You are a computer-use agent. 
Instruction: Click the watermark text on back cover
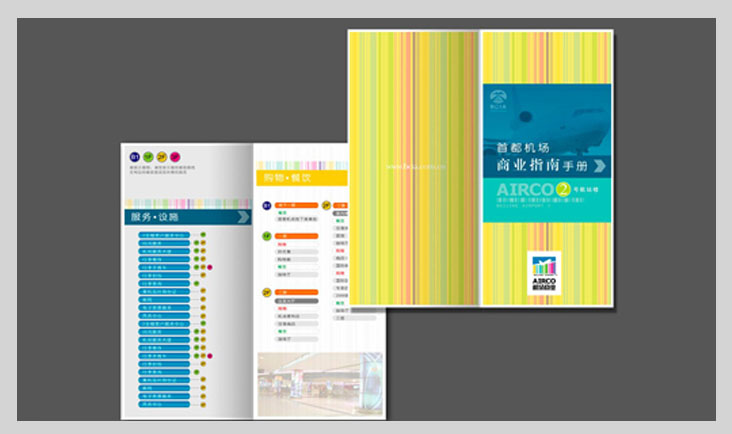(x=422, y=167)
